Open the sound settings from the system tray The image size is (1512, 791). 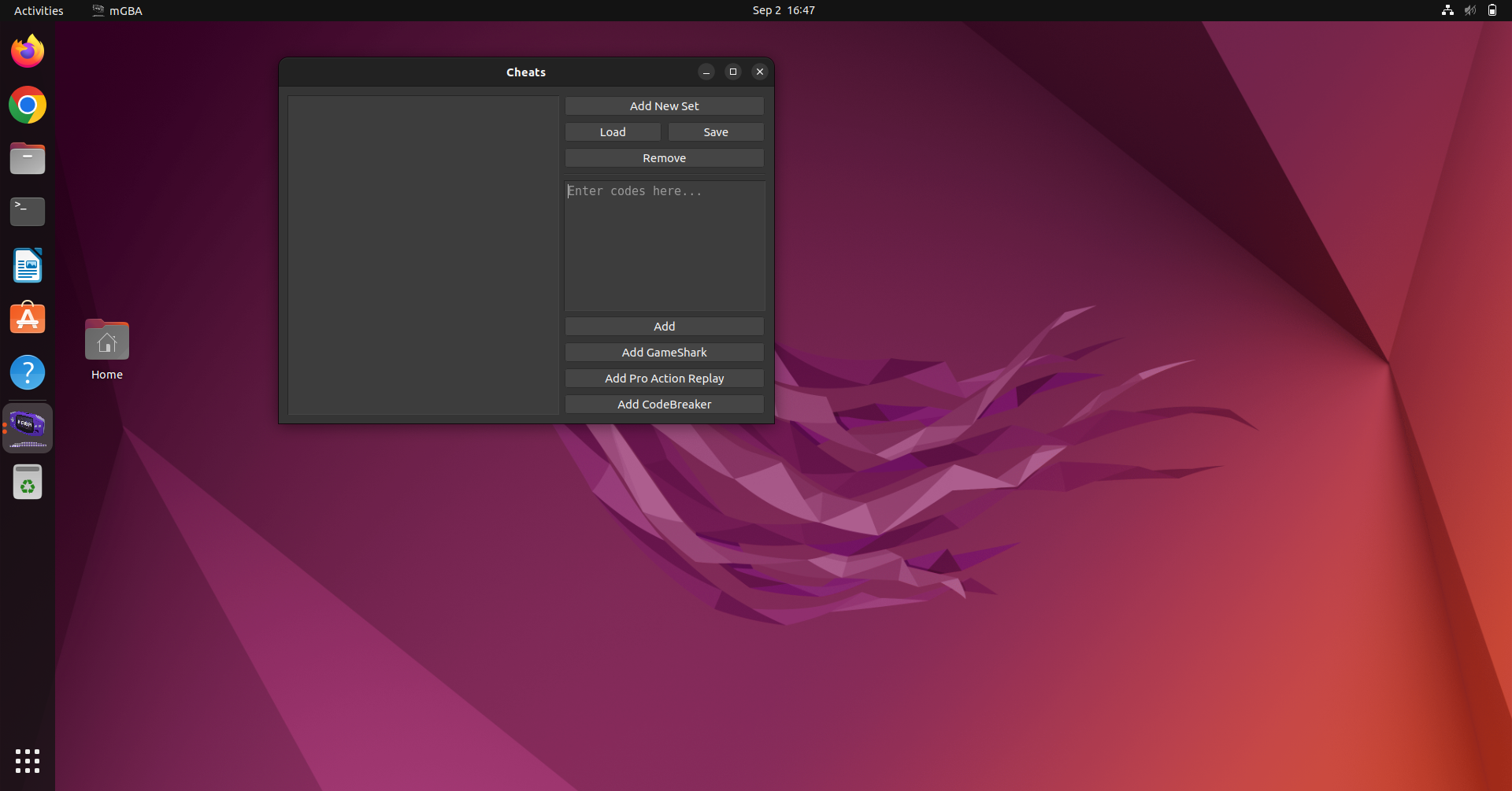coord(1469,10)
